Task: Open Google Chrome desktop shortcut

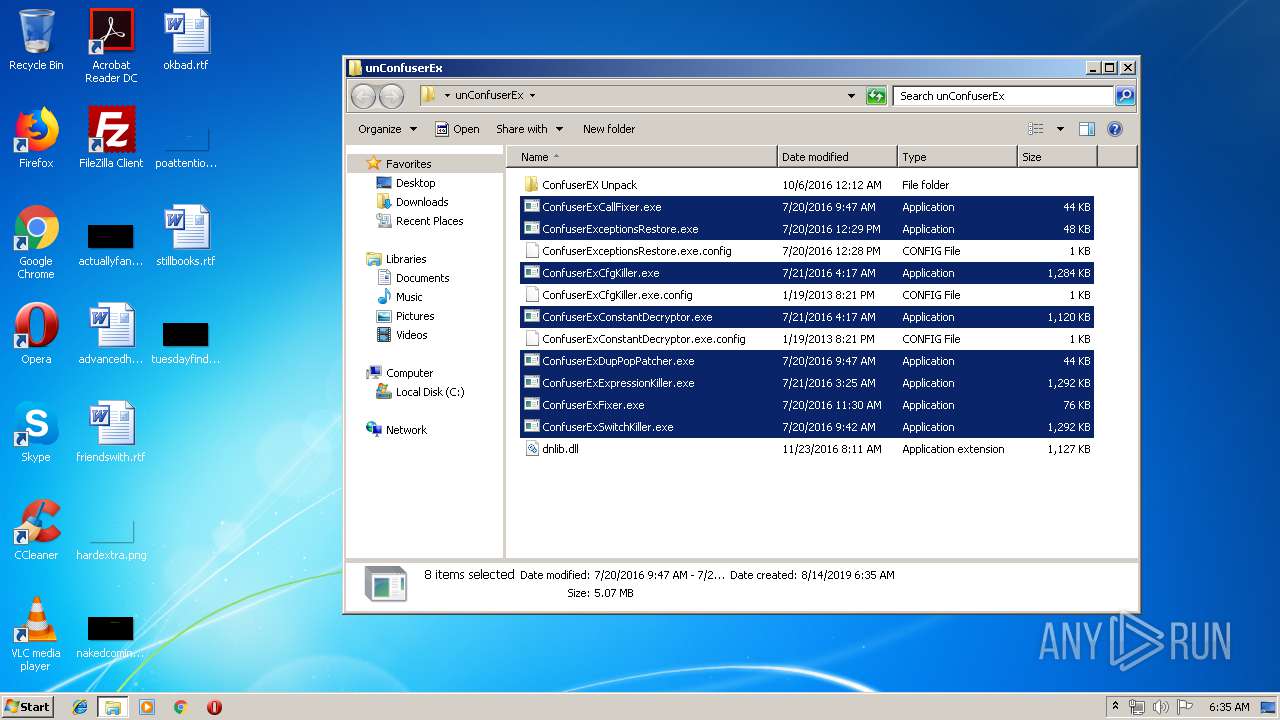Action: 36,242
